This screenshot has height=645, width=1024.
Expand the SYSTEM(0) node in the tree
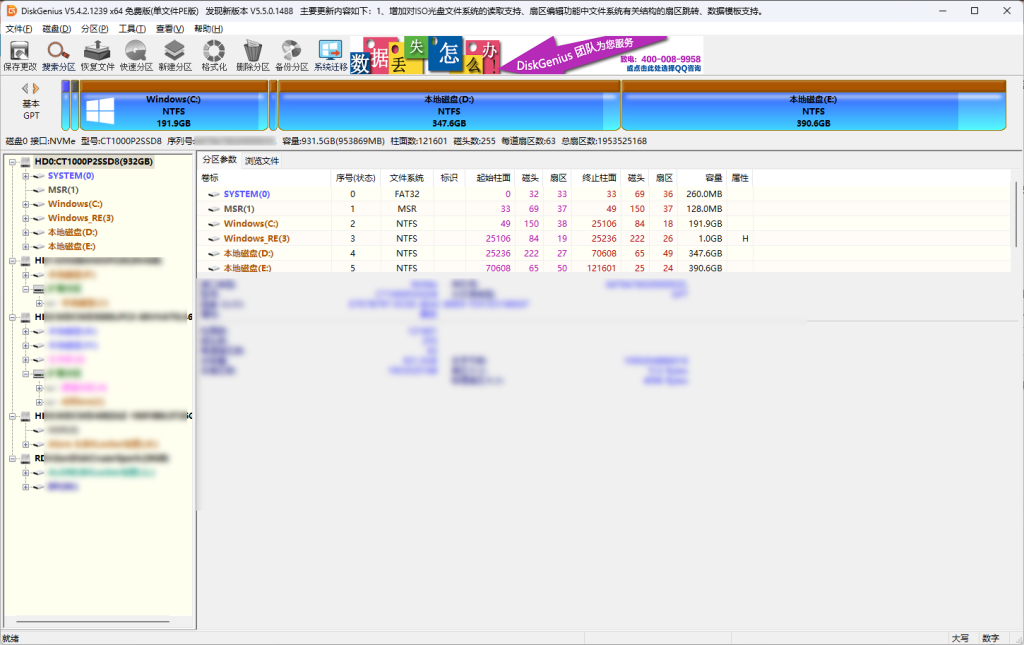click(25, 176)
